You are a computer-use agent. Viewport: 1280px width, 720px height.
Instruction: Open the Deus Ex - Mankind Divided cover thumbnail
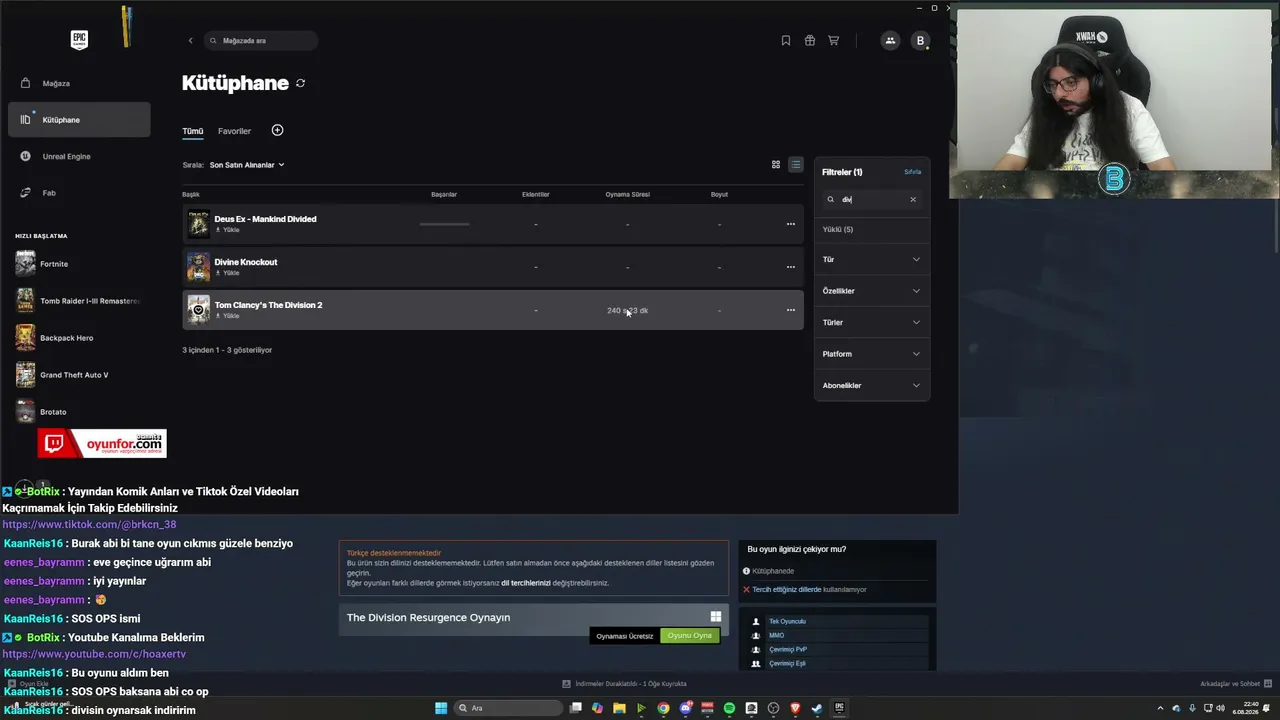point(198,224)
